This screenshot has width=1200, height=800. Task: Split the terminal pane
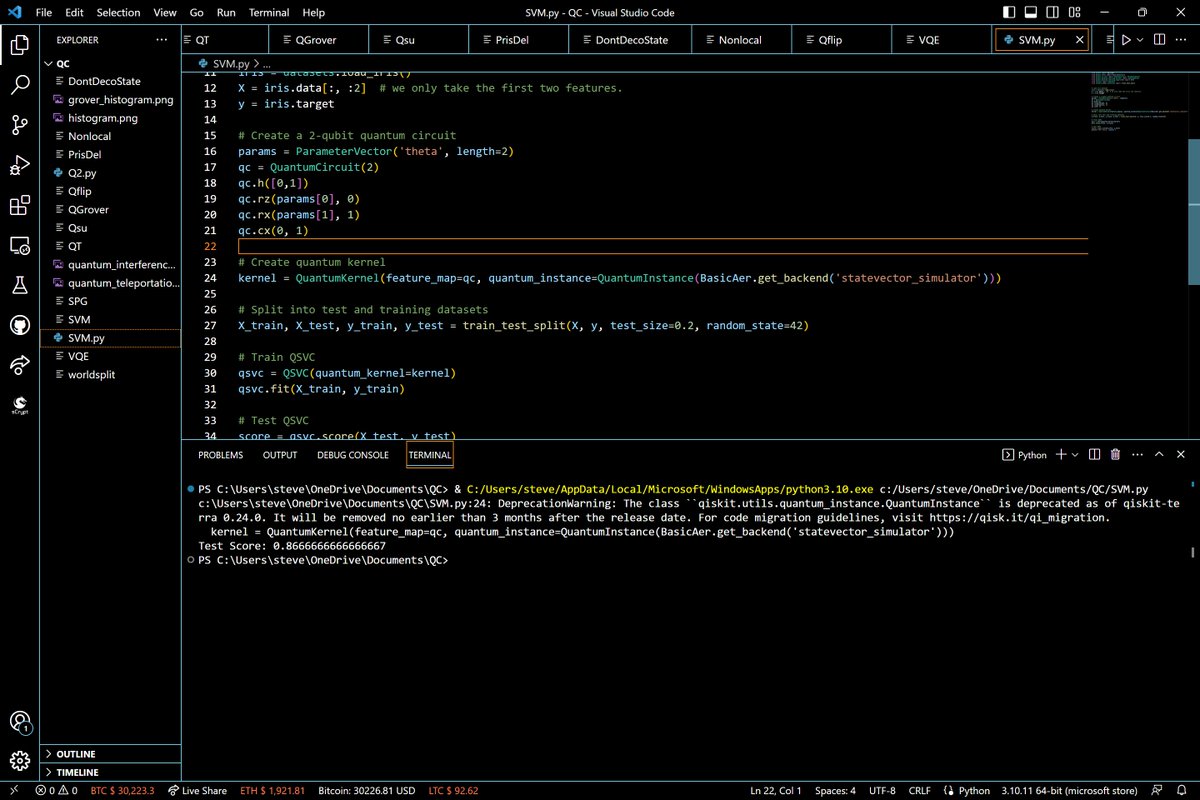(x=1095, y=455)
